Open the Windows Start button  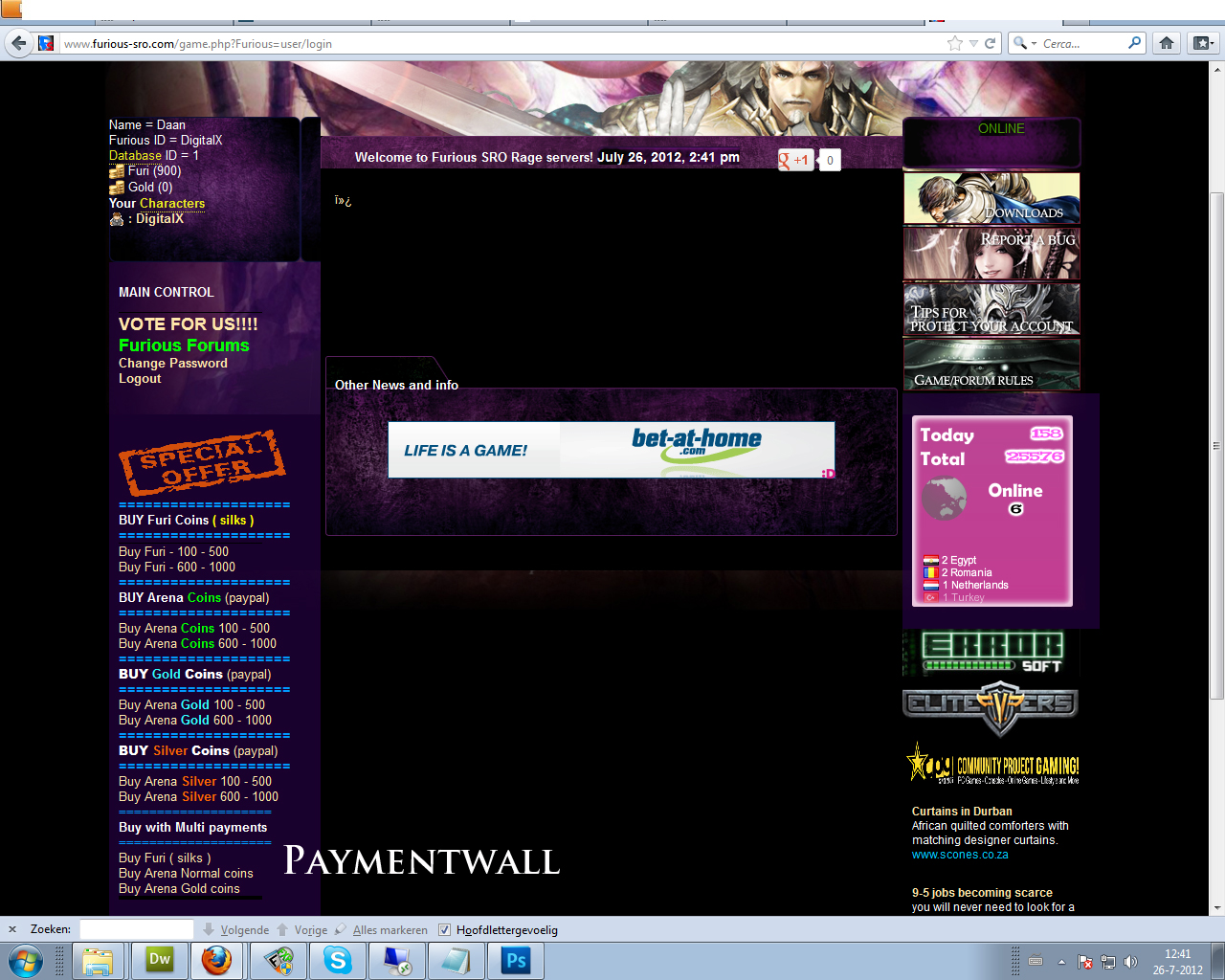click(x=25, y=961)
